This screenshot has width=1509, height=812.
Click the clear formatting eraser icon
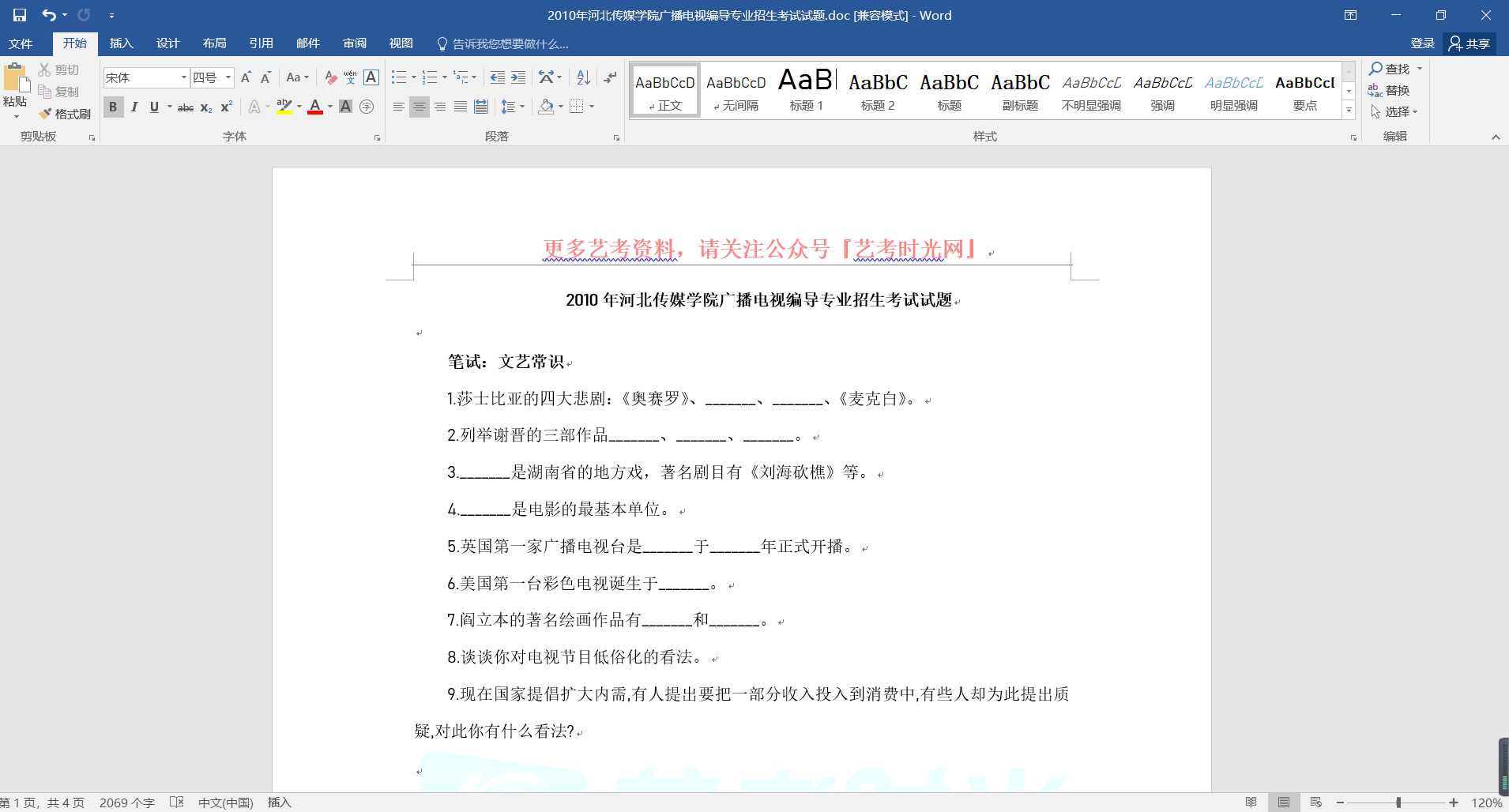[331, 77]
